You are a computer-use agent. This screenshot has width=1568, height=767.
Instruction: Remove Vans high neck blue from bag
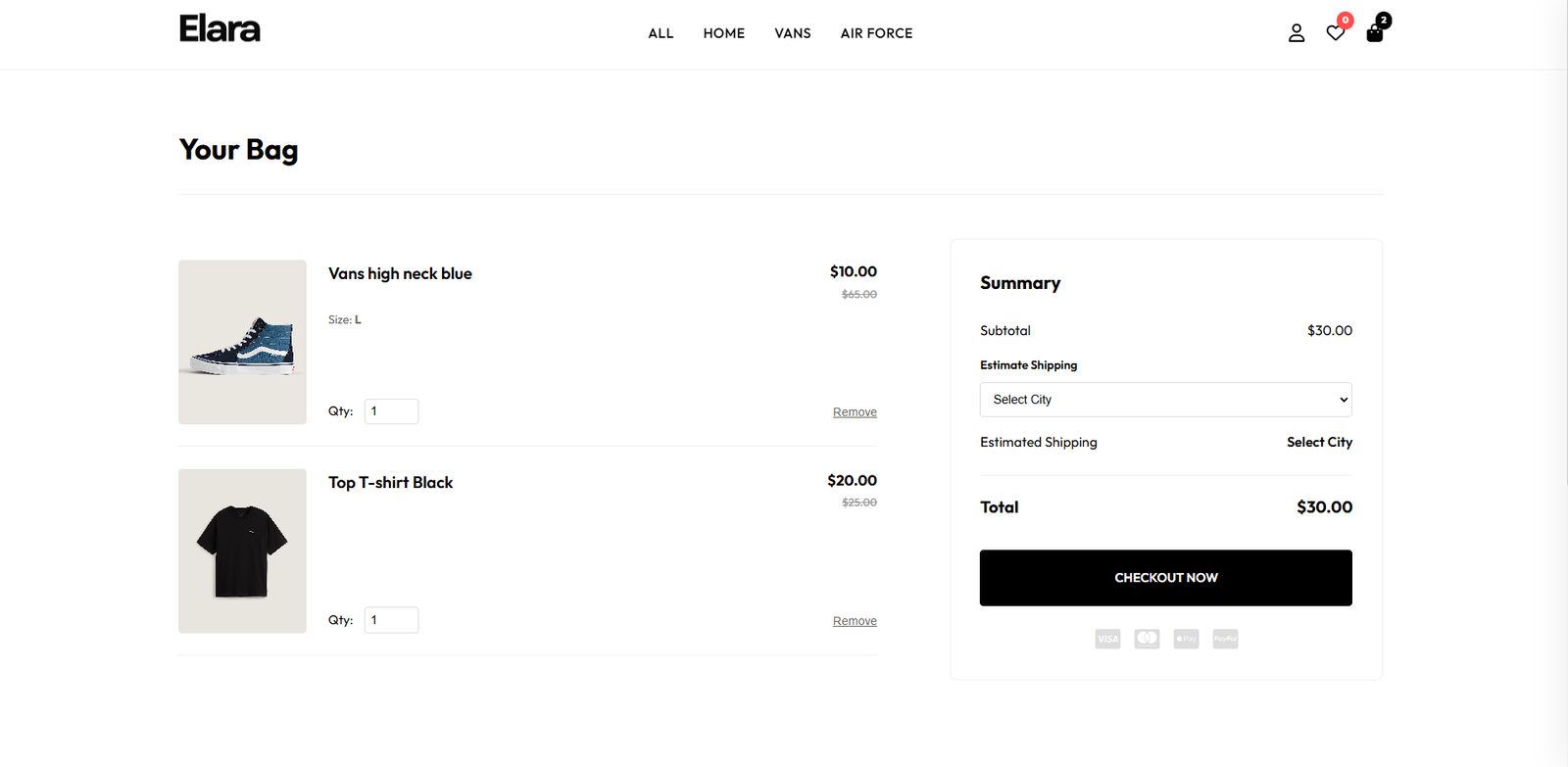coord(855,412)
